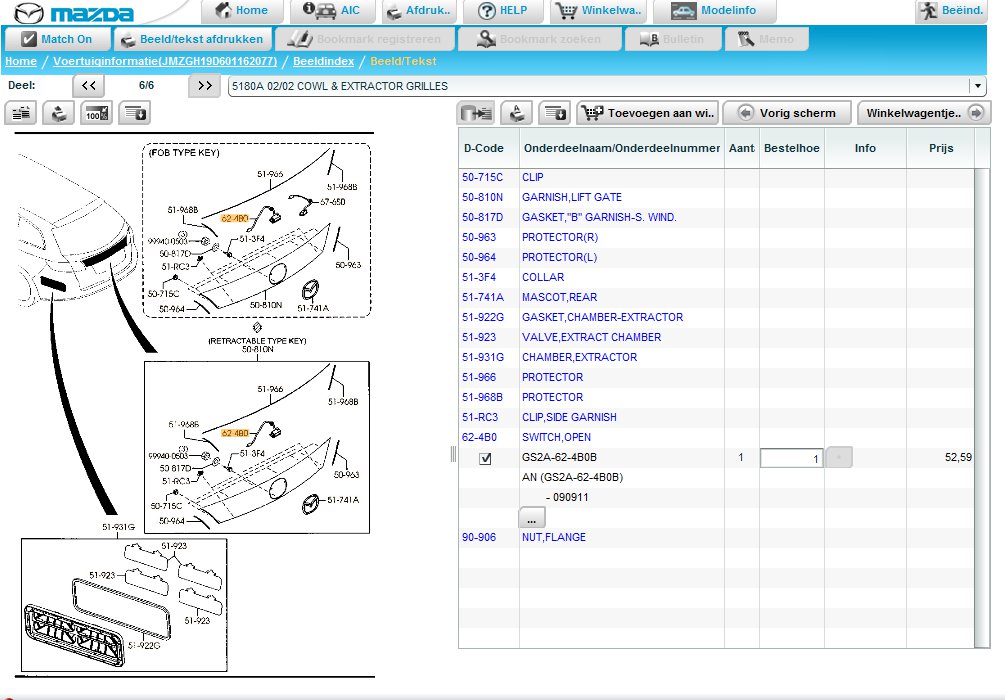
Task: Click the print icon above the diagram
Action: click(x=60, y=113)
